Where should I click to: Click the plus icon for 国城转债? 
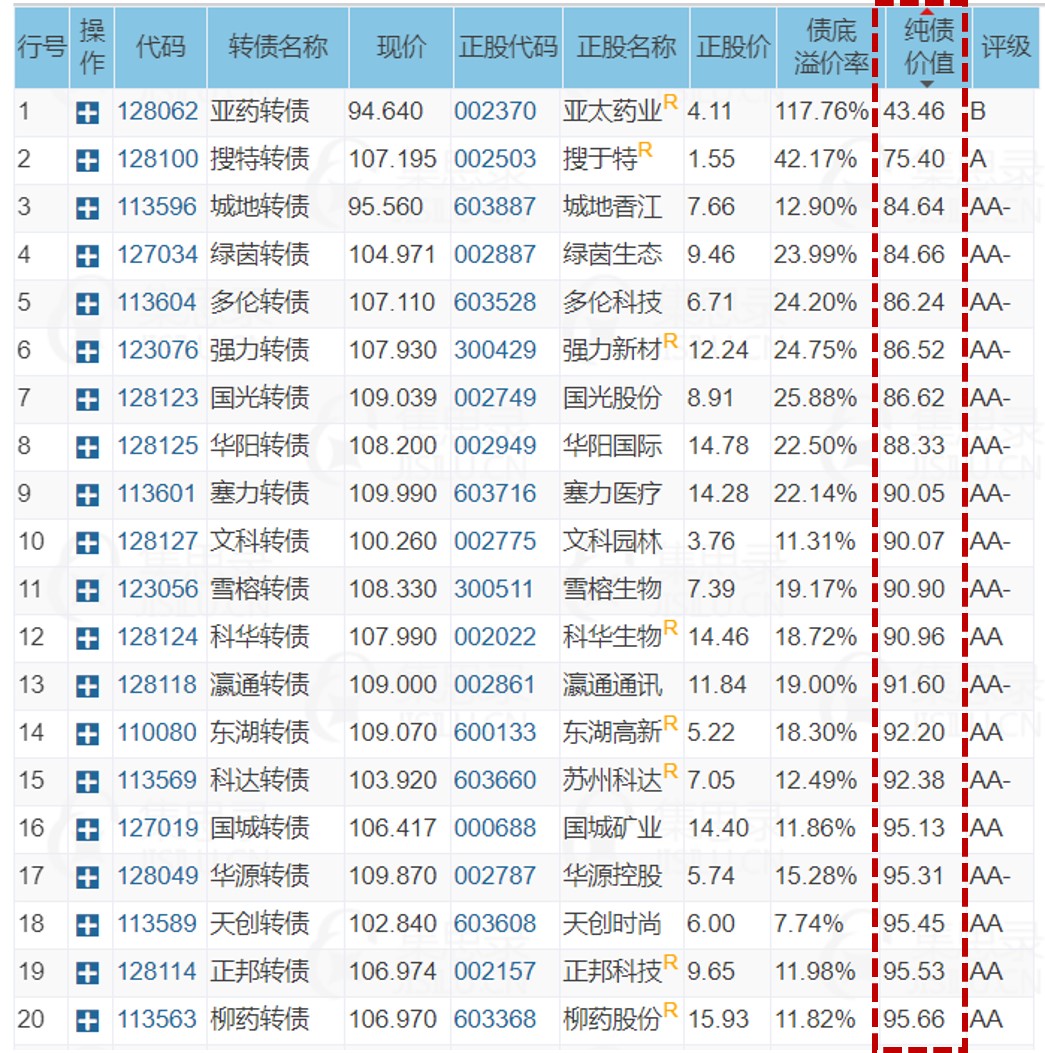(x=87, y=830)
